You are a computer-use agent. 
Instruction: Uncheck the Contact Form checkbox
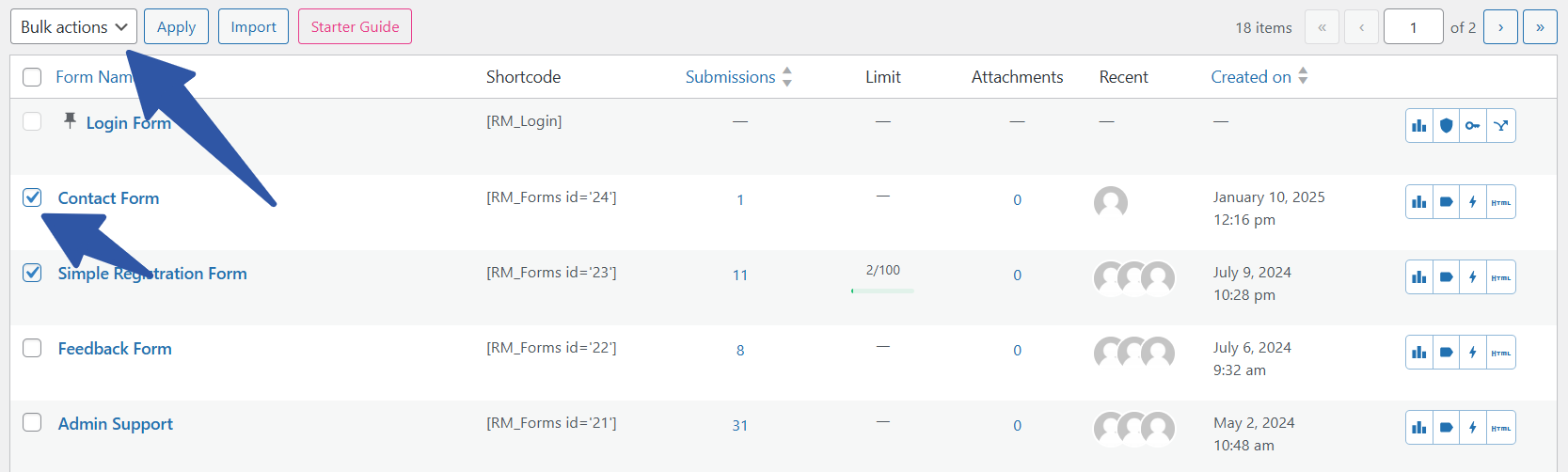(x=33, y=197)
